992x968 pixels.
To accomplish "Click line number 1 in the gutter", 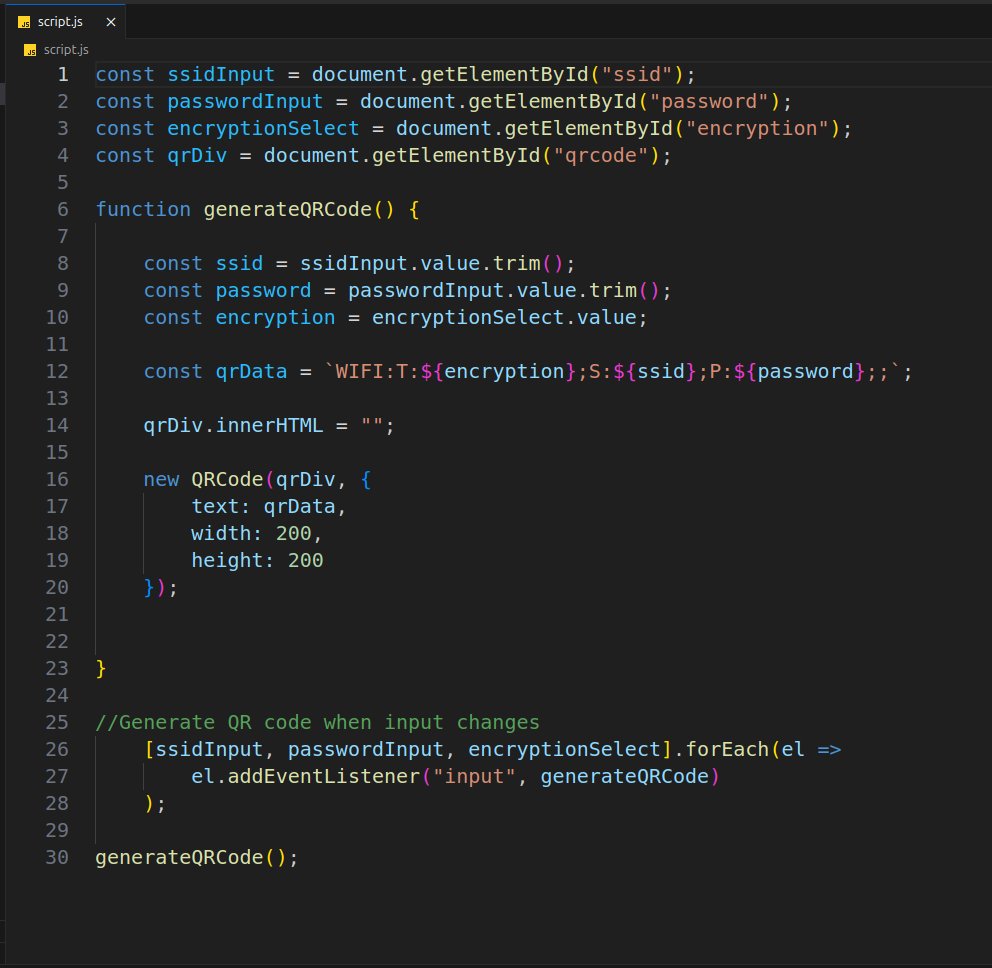I will coord(63,75).
